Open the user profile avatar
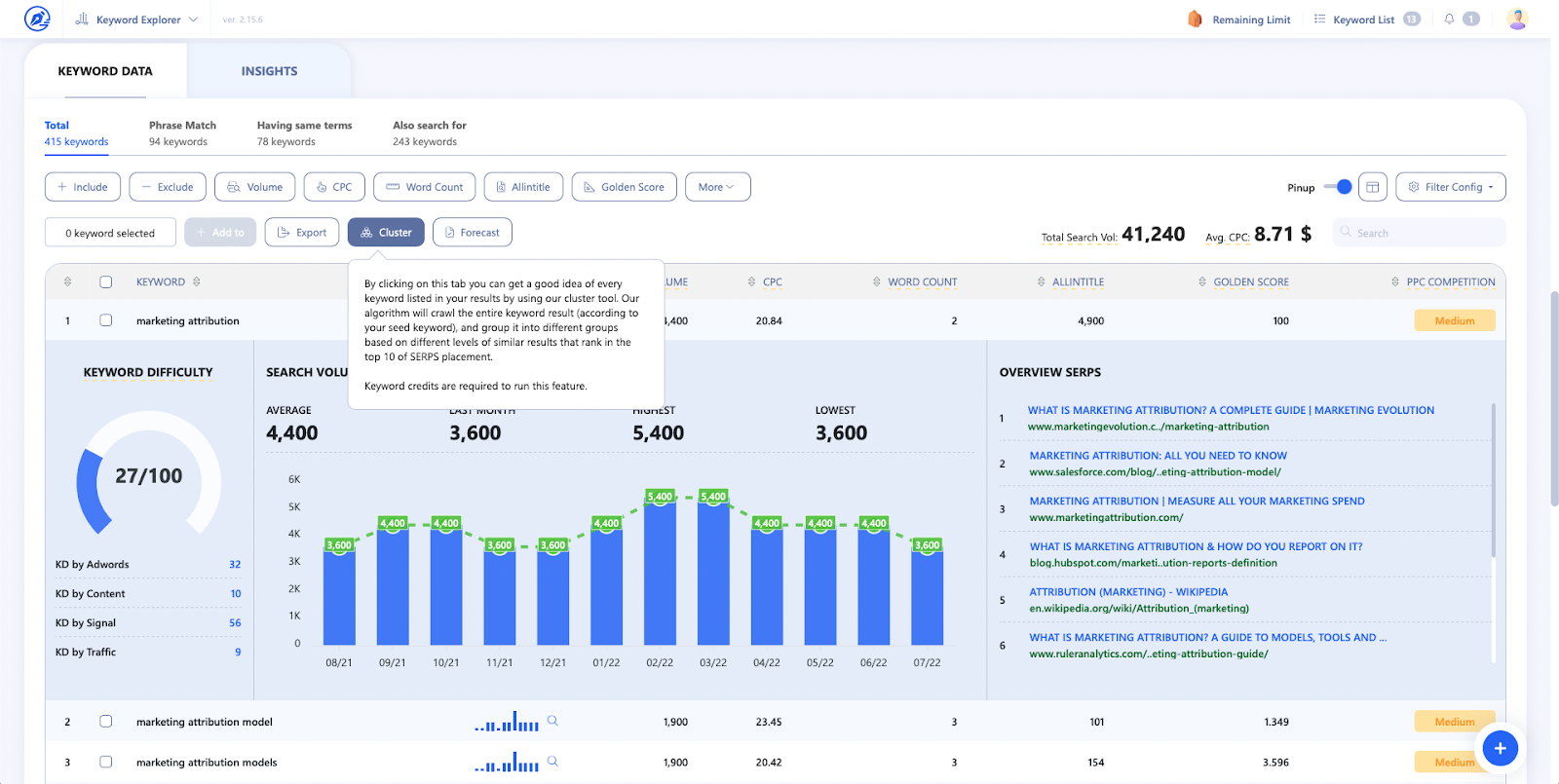The height and width of the screenshot is (784, 1559). pyautogui.click(x=1516, y=19)
